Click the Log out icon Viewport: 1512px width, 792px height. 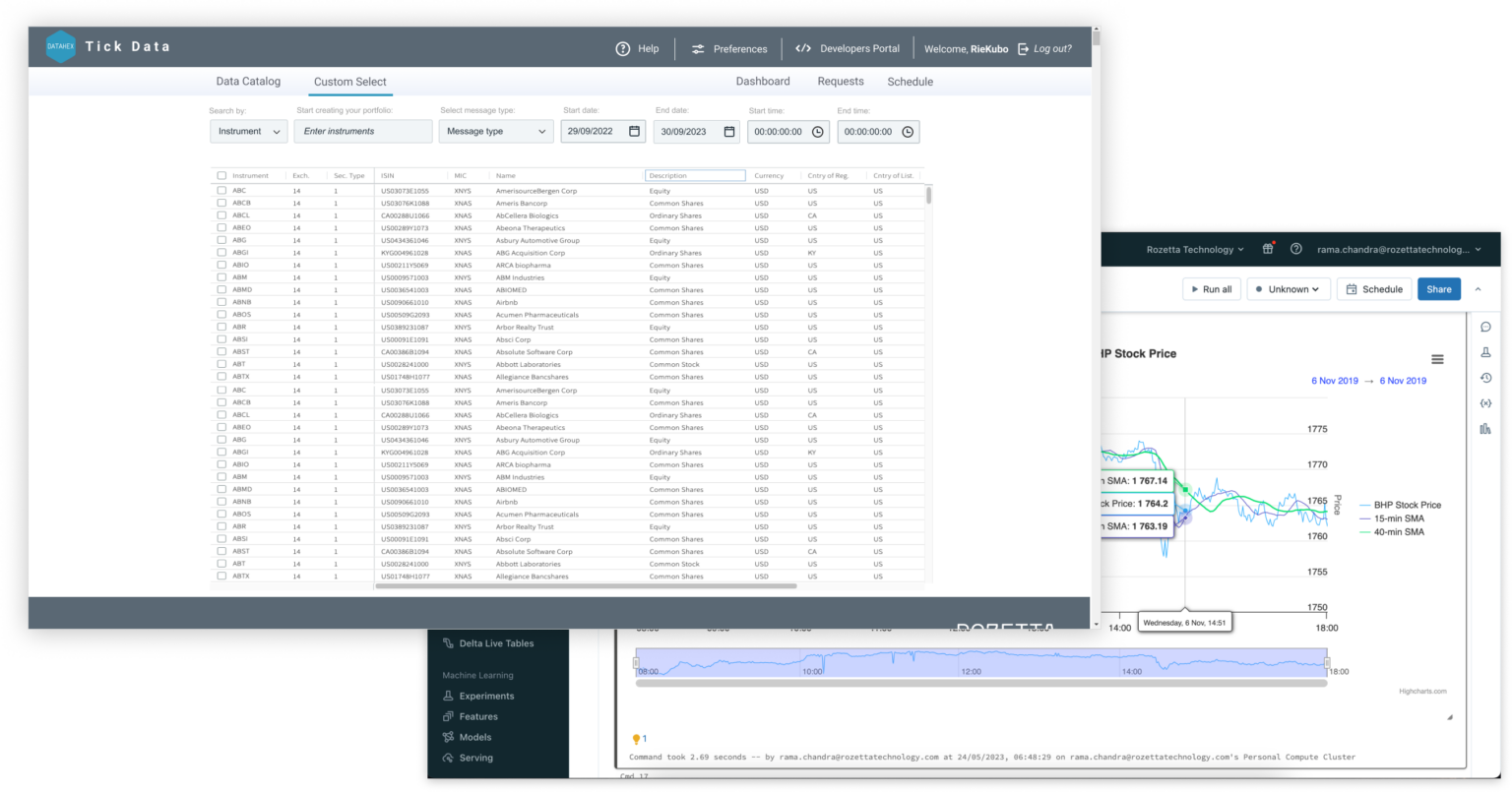1021,47
